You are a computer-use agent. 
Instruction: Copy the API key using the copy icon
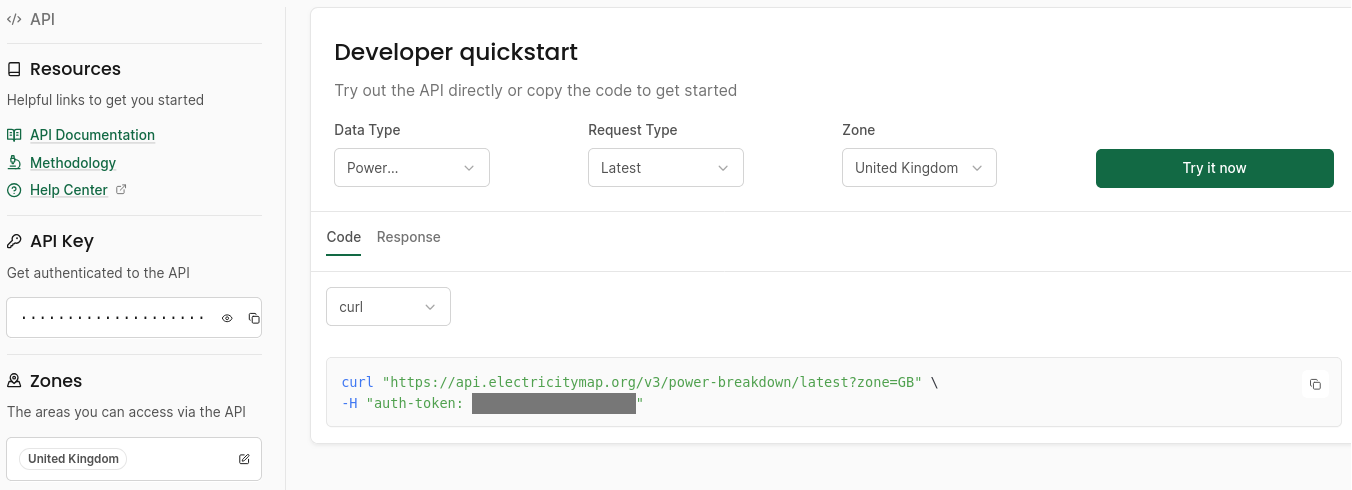(x=253, y=318)
